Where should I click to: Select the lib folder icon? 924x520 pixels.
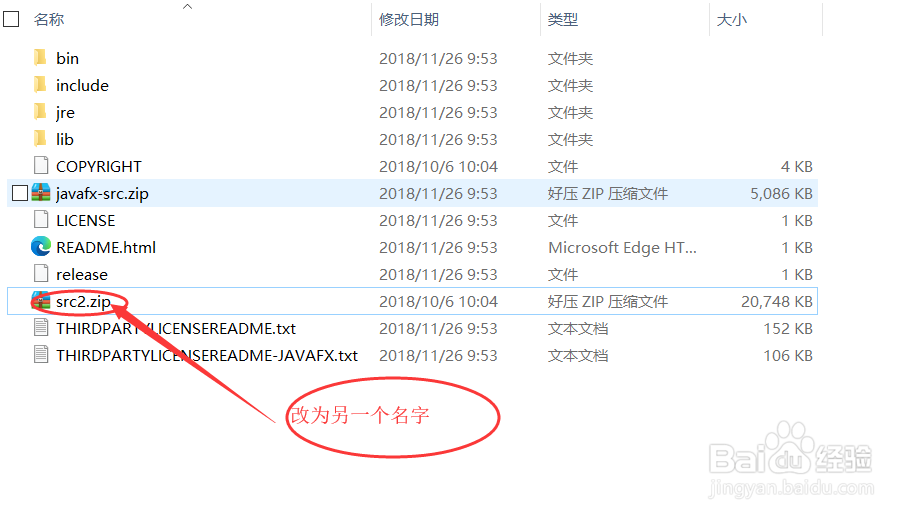pyautogui.click(x=40, y=139)
